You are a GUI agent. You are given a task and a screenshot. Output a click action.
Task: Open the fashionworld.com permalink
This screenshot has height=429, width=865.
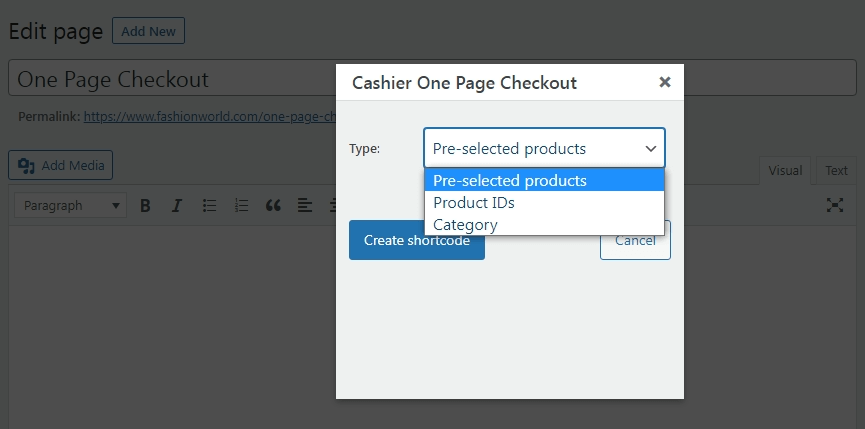pos(210,116)
